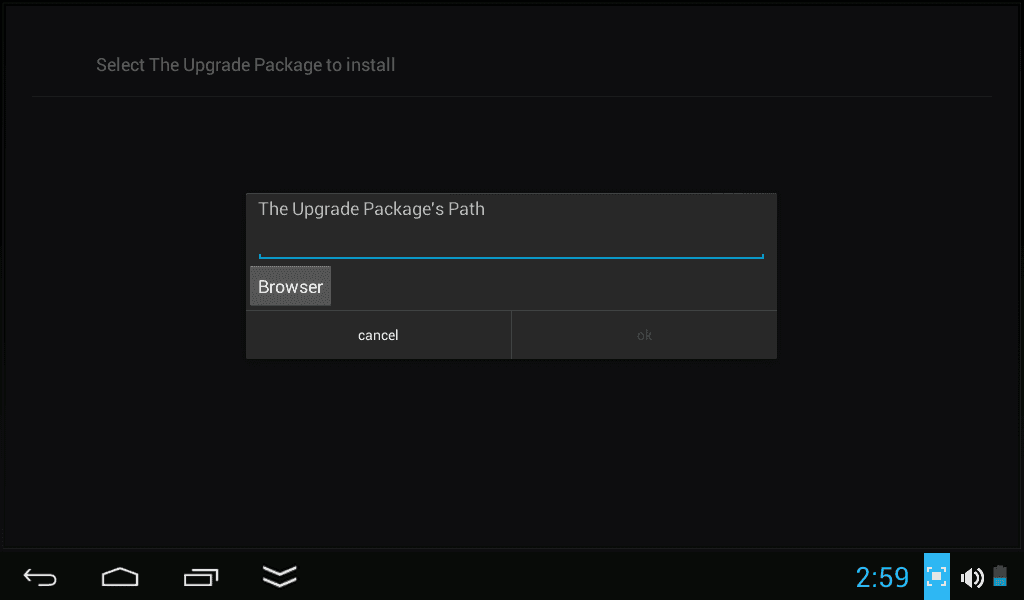Tap the blue underline of the path field
This screenshot has height=600, width=1024.
click(x=511, y=257)
